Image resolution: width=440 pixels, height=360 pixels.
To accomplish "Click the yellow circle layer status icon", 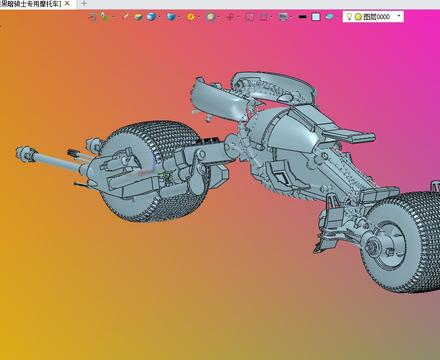I will click(x=358, y=17).
